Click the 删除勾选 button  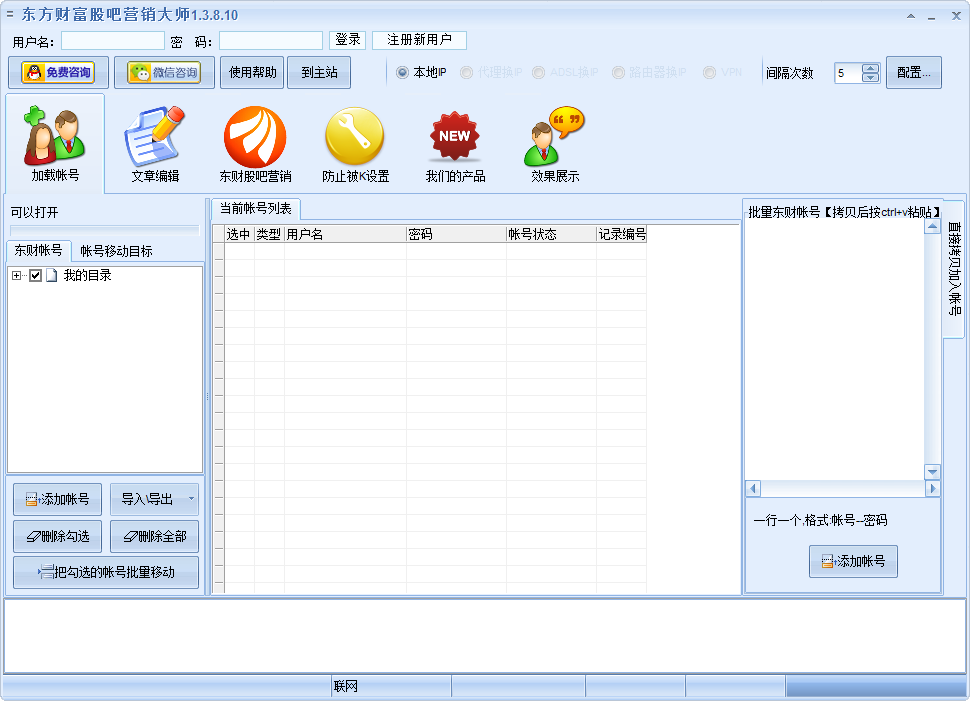(x=58, y=536)
